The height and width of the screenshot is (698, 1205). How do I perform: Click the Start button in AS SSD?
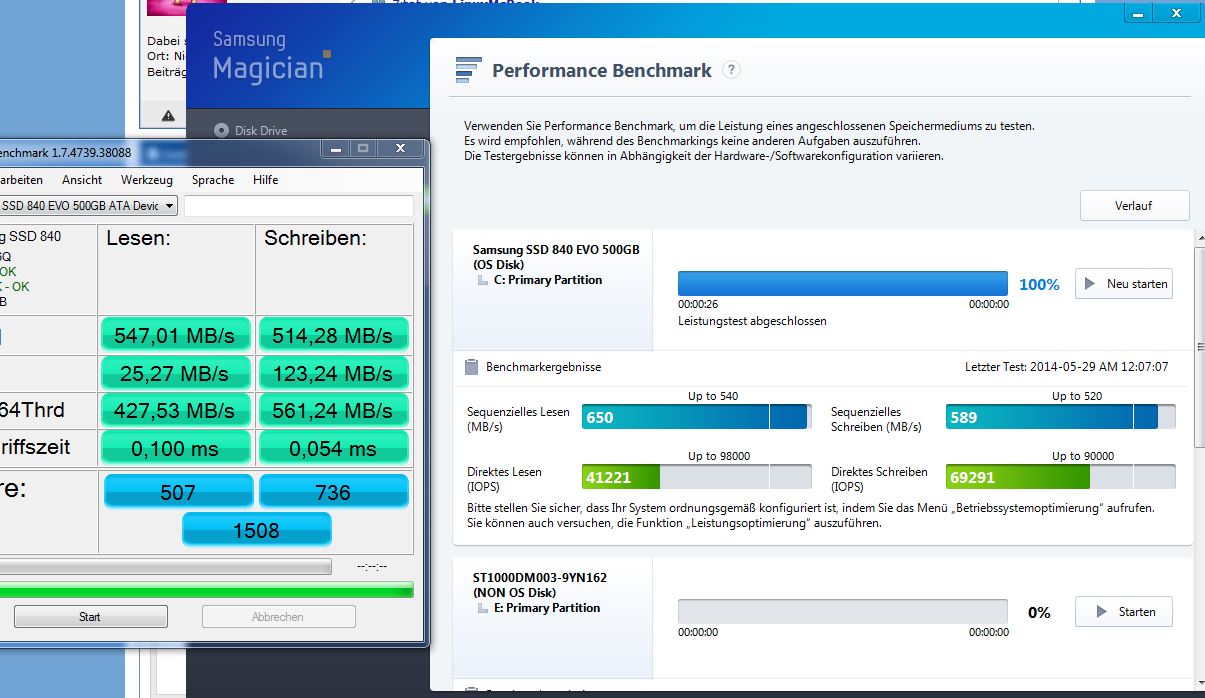pos(90,617)
